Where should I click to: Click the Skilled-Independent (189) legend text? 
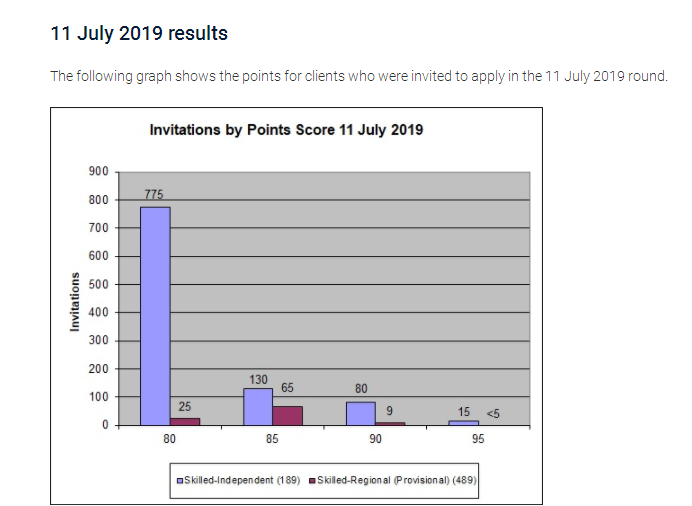coord(242,480)
